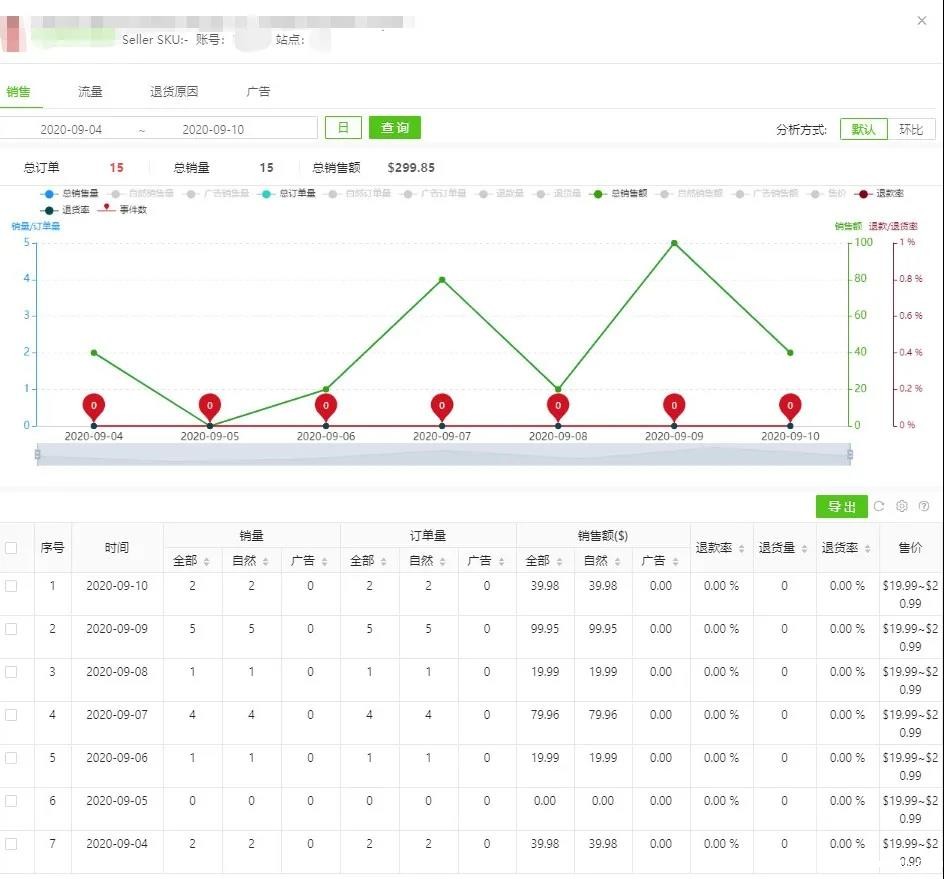Toggle 总销售额 legend series
This screenshot has width=944, height=879.
620,193
